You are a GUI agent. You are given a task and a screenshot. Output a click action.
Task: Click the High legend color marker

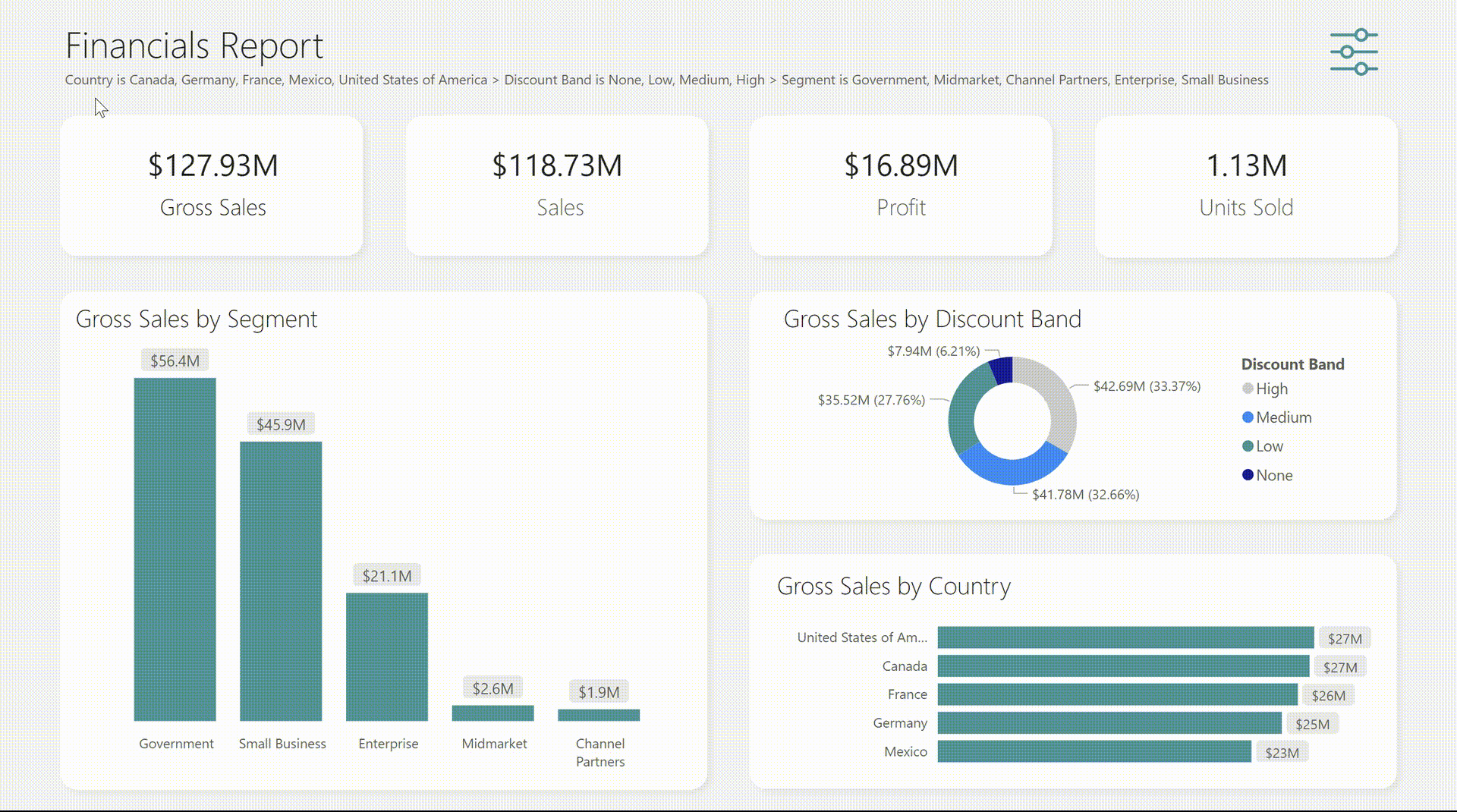(x=1248, y=389)
